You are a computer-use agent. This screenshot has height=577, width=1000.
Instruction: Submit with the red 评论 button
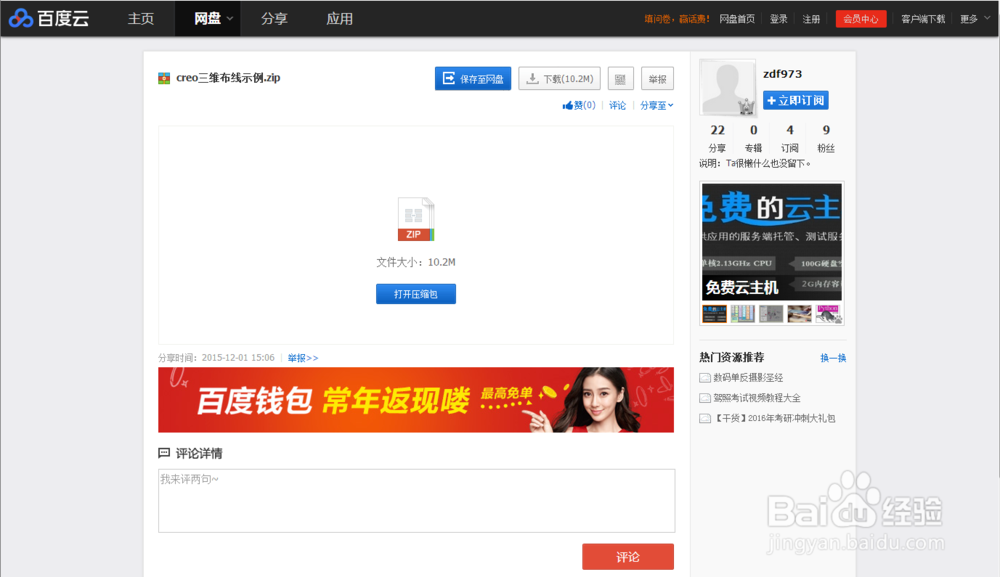(x=628, y=557)
